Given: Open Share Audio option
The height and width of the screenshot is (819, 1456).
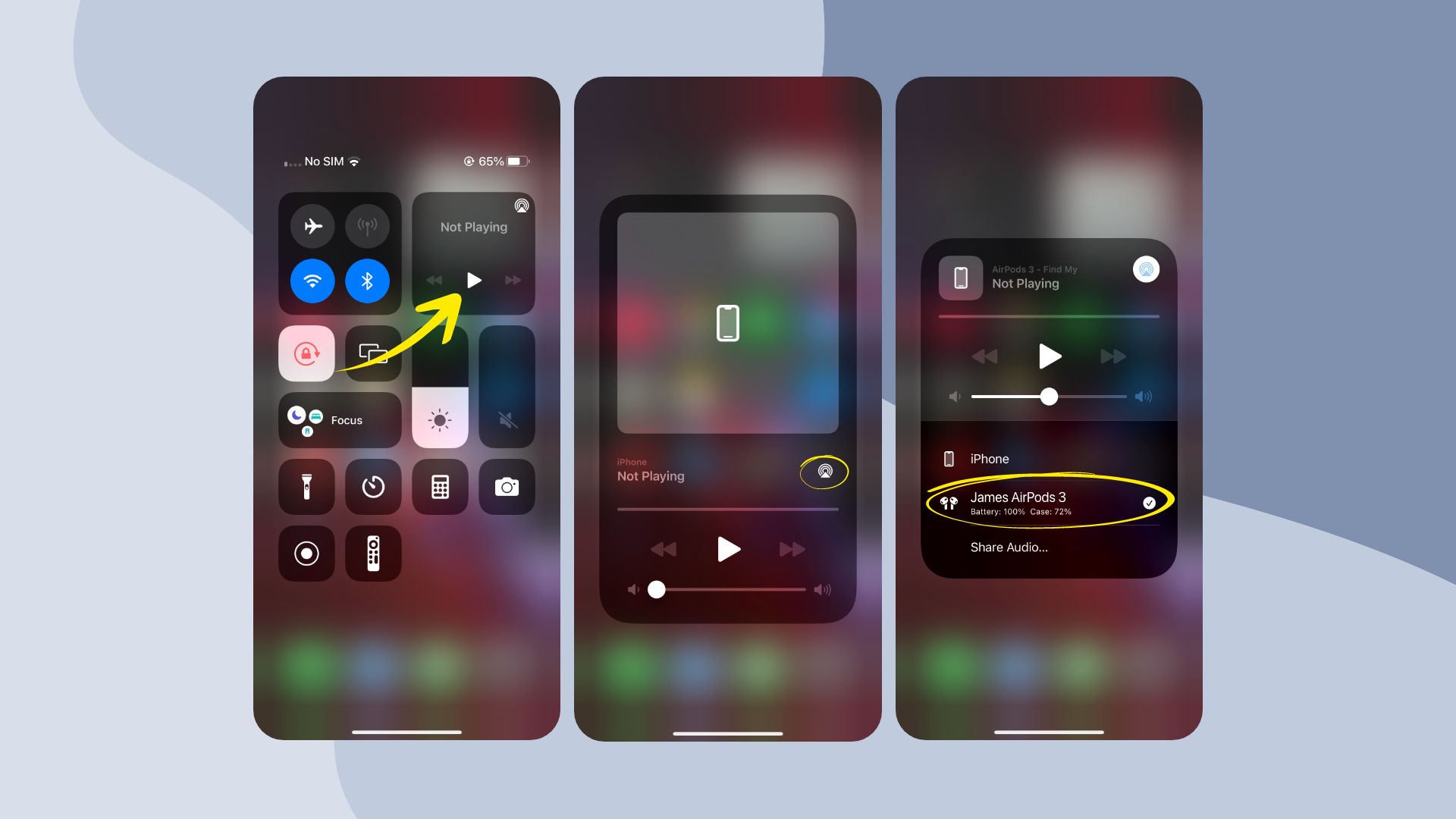Looking at the screenshot, I should tap(1009, 546).
